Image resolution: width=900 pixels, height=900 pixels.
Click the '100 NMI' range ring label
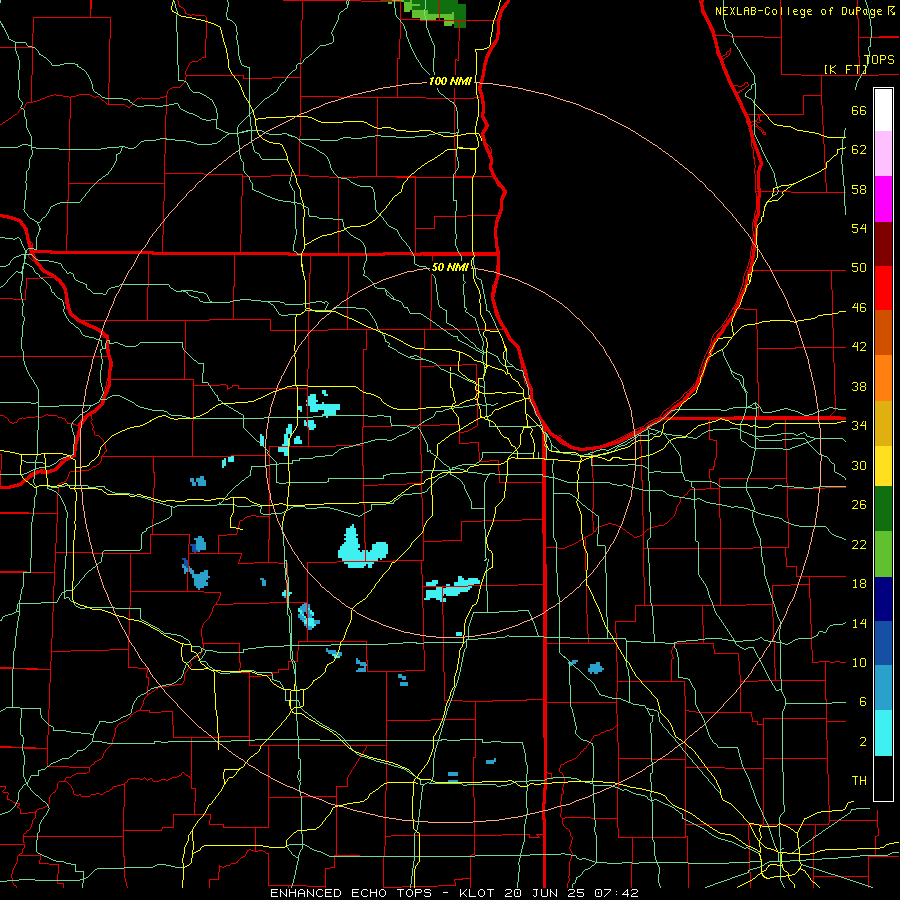point(450,82)
